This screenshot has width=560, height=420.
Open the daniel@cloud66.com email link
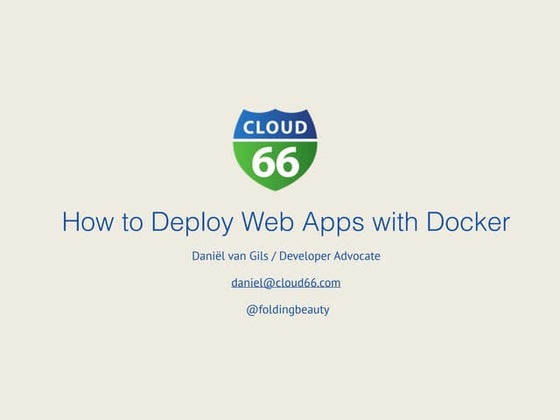(x=286, y=282)
